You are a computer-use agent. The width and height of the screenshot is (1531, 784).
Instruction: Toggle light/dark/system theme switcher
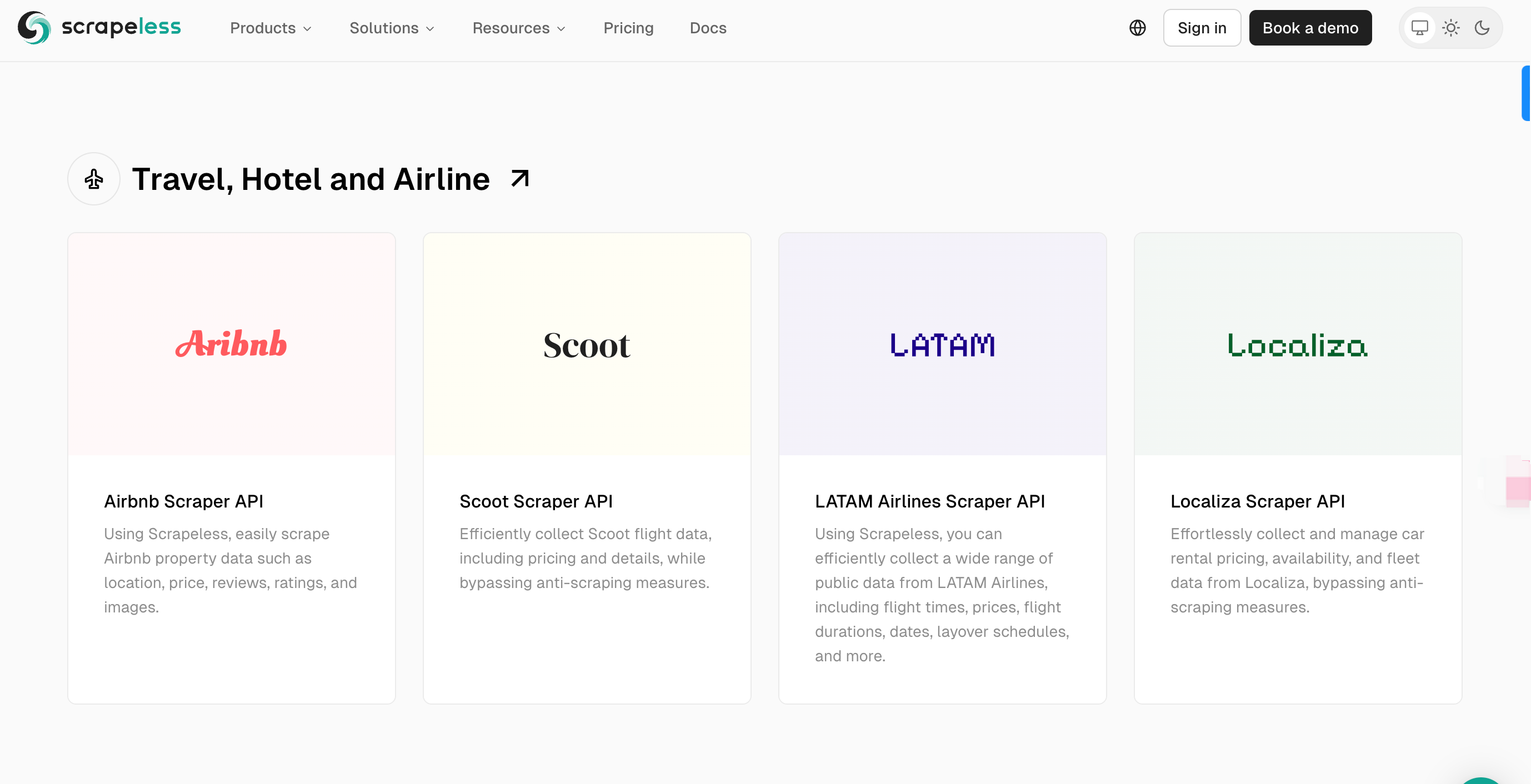coord(1451,27)
